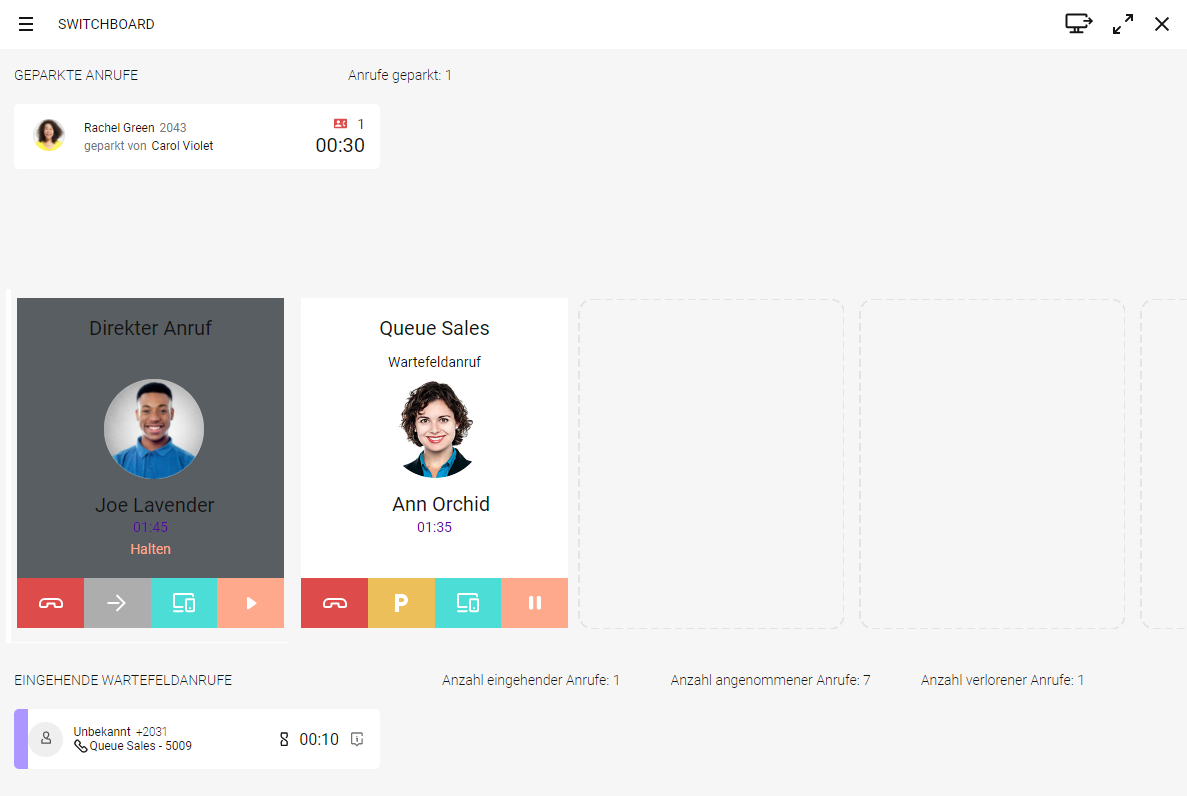This screenshot has width=1187, height=796.
Task: Close the Switchboard window
Action: click(1162, 24)
